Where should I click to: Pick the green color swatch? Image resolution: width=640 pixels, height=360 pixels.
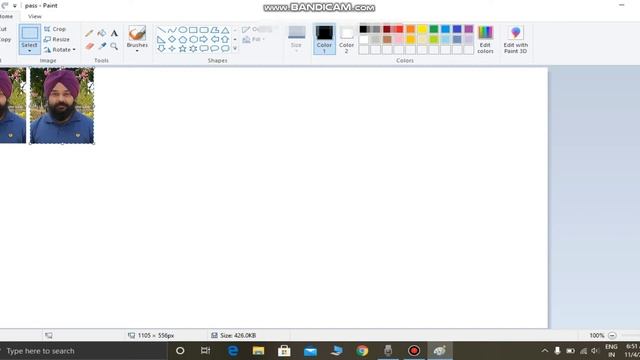(x=434, y=29)
